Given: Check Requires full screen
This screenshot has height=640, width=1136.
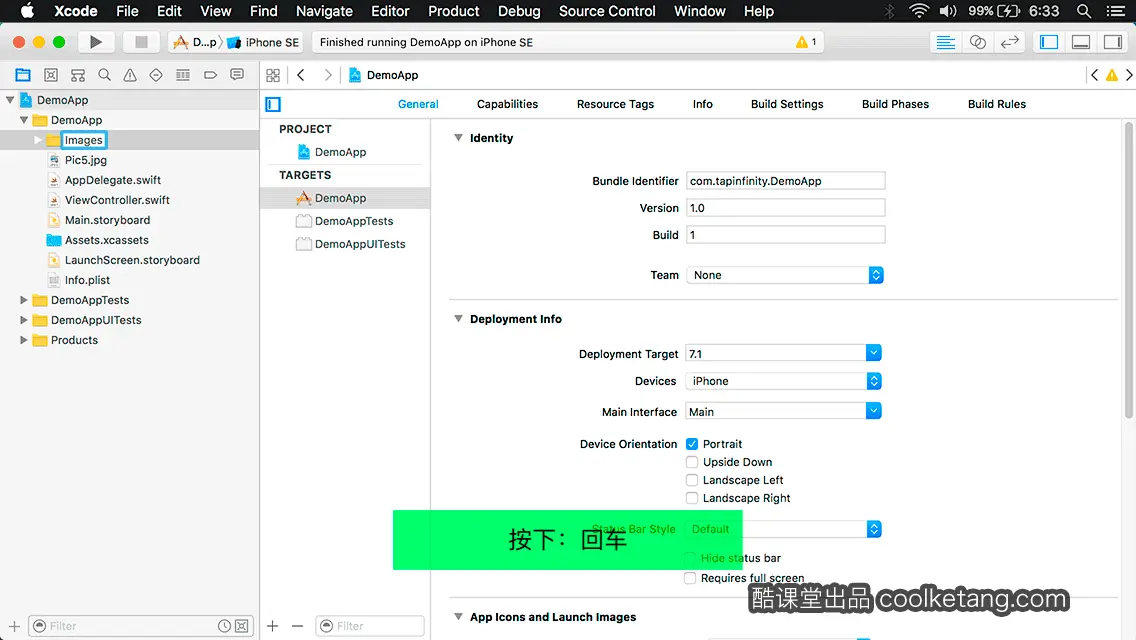Looking at the screenshot, I should click(690, 578).
